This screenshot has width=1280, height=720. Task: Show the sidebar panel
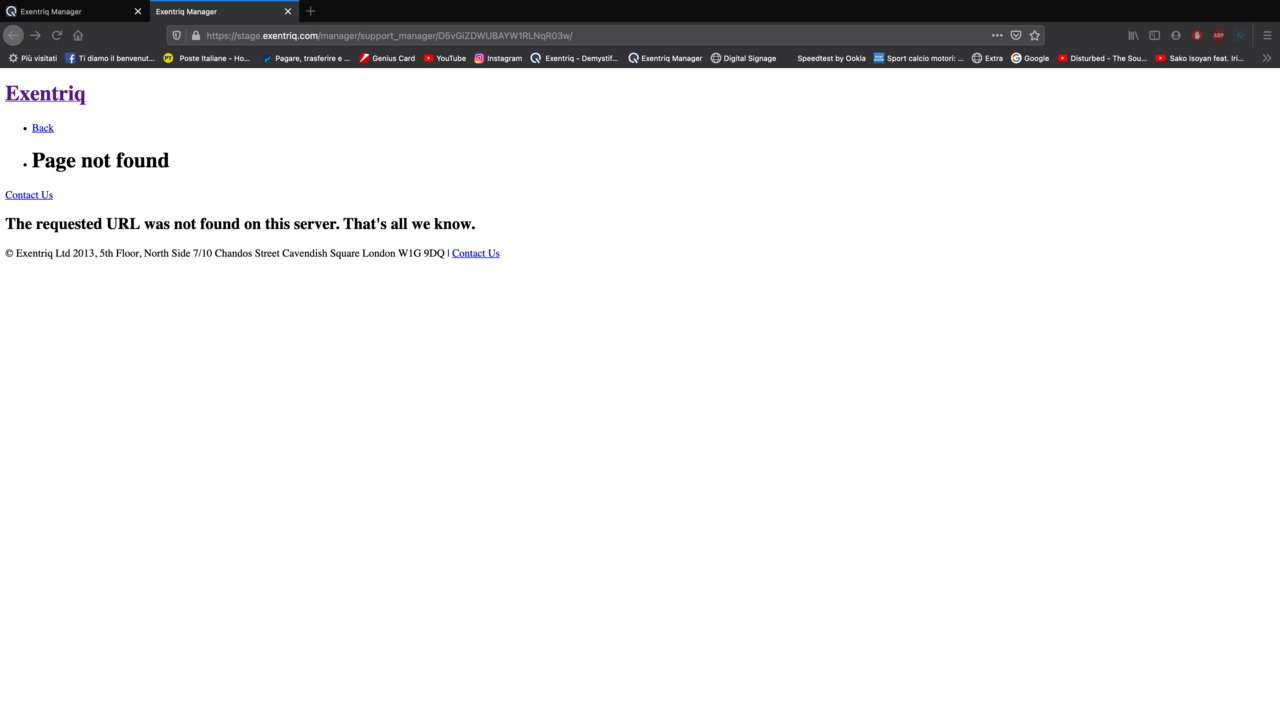pyautogui.click(x=1154, y=35)
